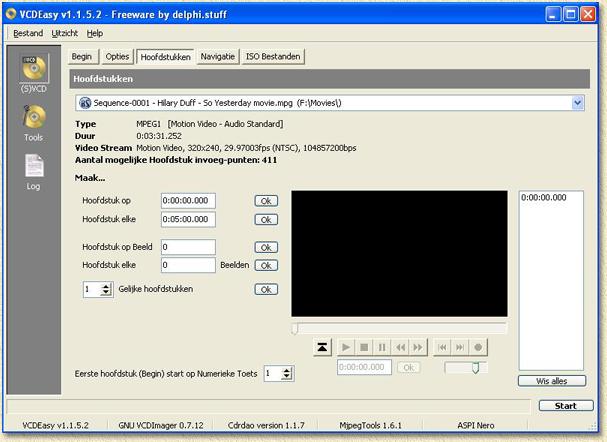Image resolution: width=607 pixels, height=442 pixels.
Task: Increase the Gelijke hoofdstukken spinner value
Action: 107,285
